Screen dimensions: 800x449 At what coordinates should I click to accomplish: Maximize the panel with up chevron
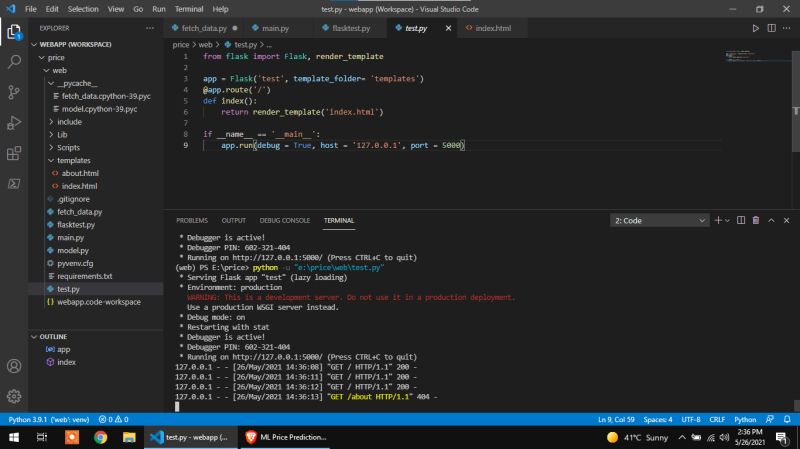click(771, 220)
